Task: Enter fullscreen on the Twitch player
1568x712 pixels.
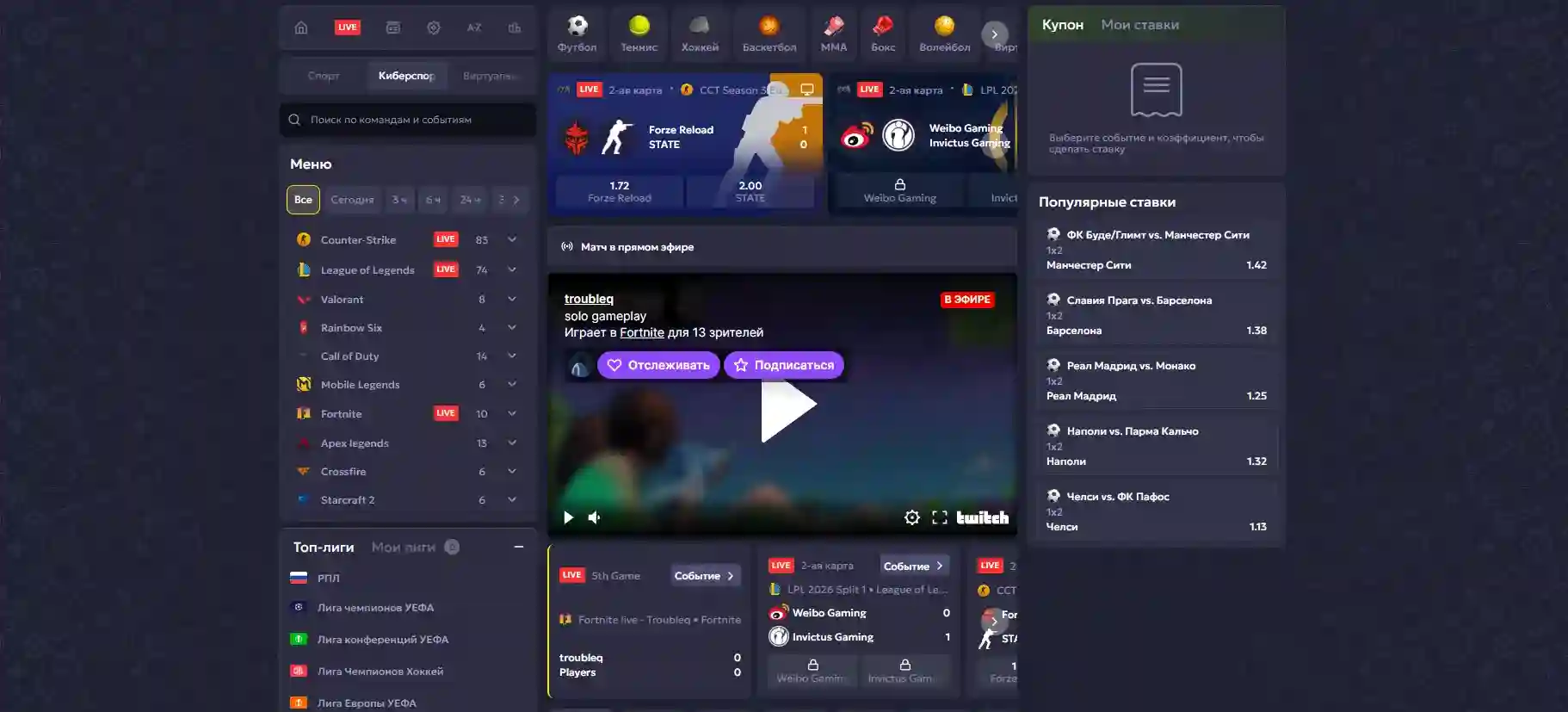Action: click(940, 517)
